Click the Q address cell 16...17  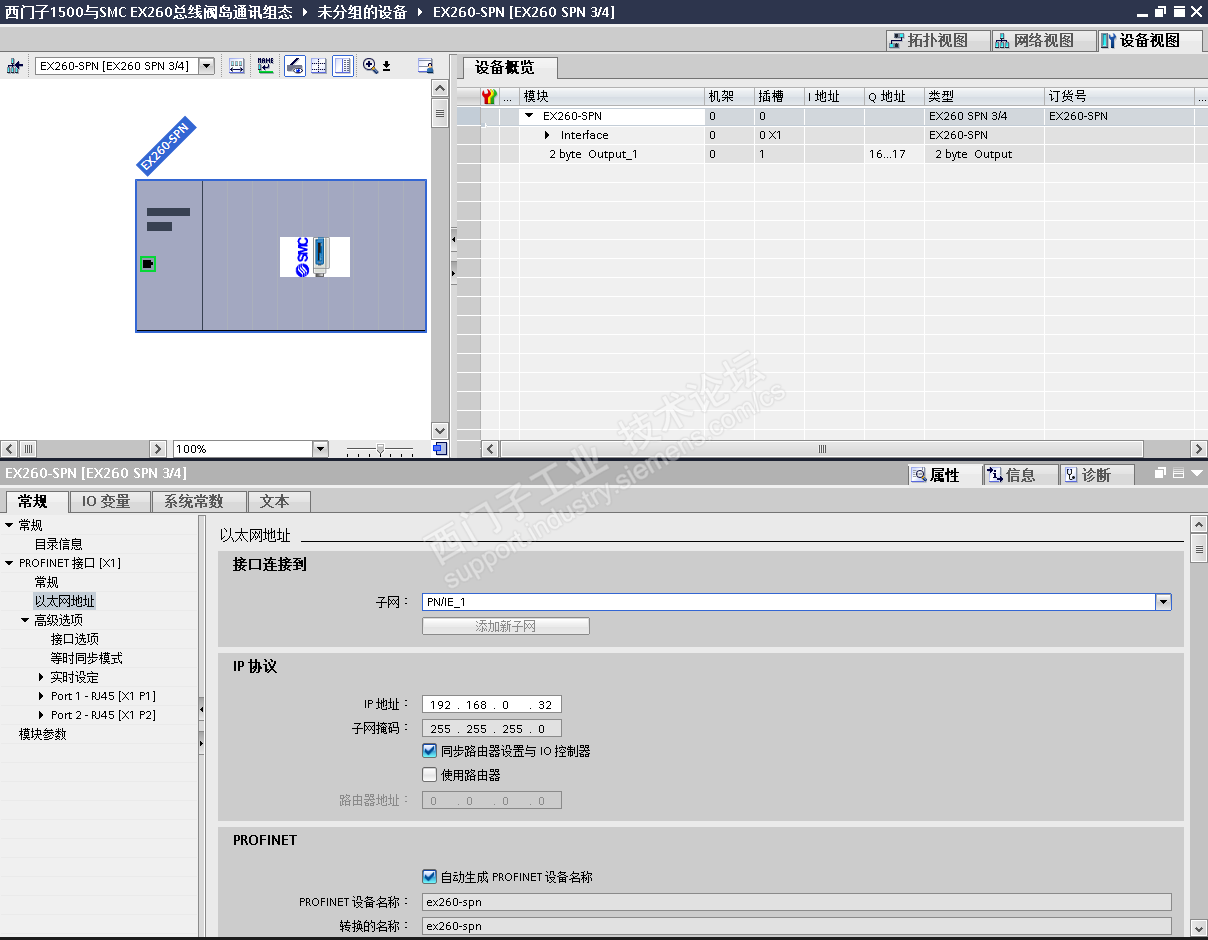[893, 154]
